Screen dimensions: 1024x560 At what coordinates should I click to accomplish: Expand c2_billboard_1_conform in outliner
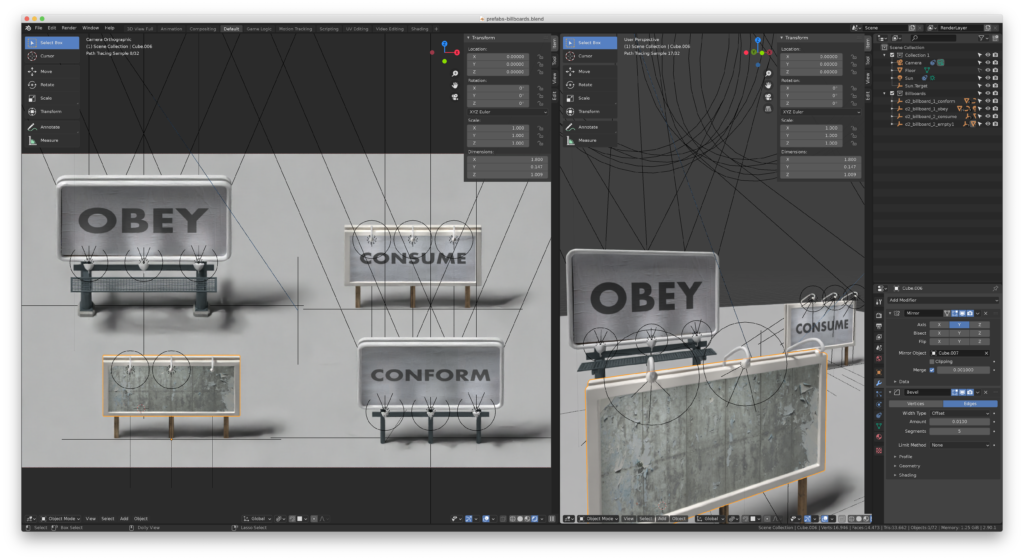point(893,101)
